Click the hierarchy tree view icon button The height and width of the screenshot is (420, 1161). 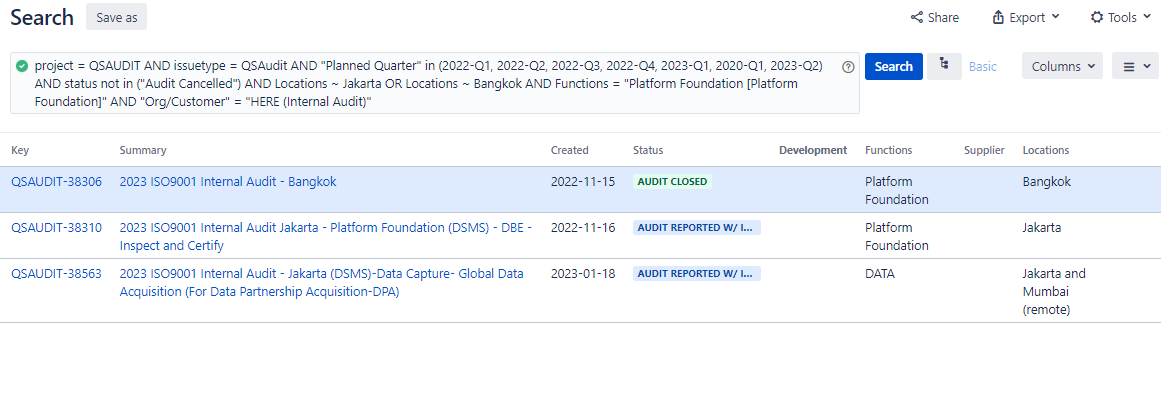[944, 66]
